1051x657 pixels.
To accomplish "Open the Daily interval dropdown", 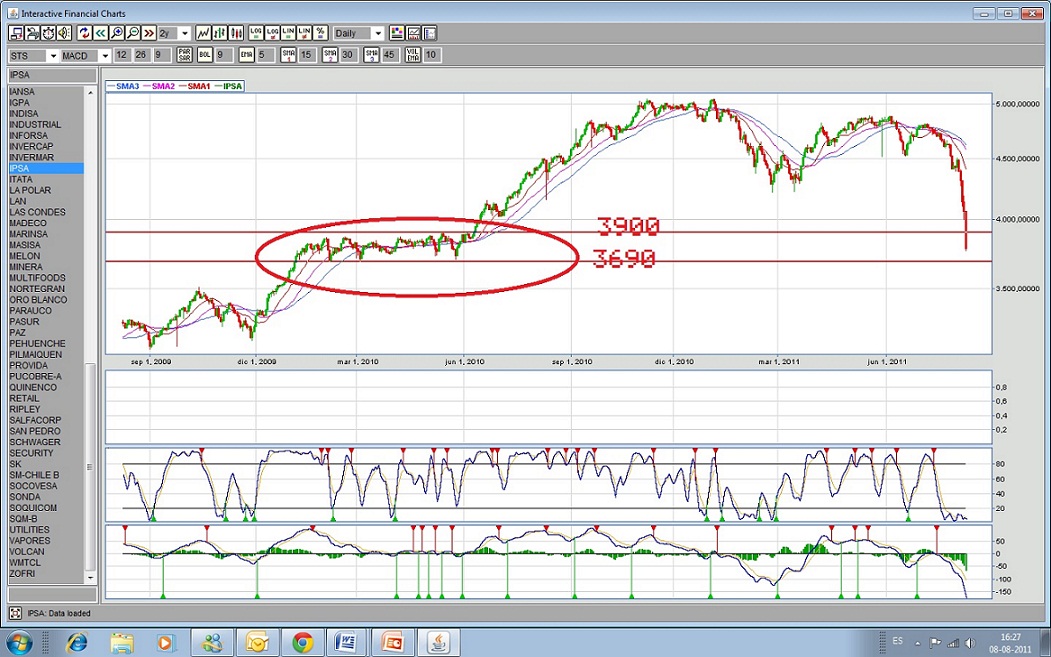I will pyautogui.click(x=378, y=34).
